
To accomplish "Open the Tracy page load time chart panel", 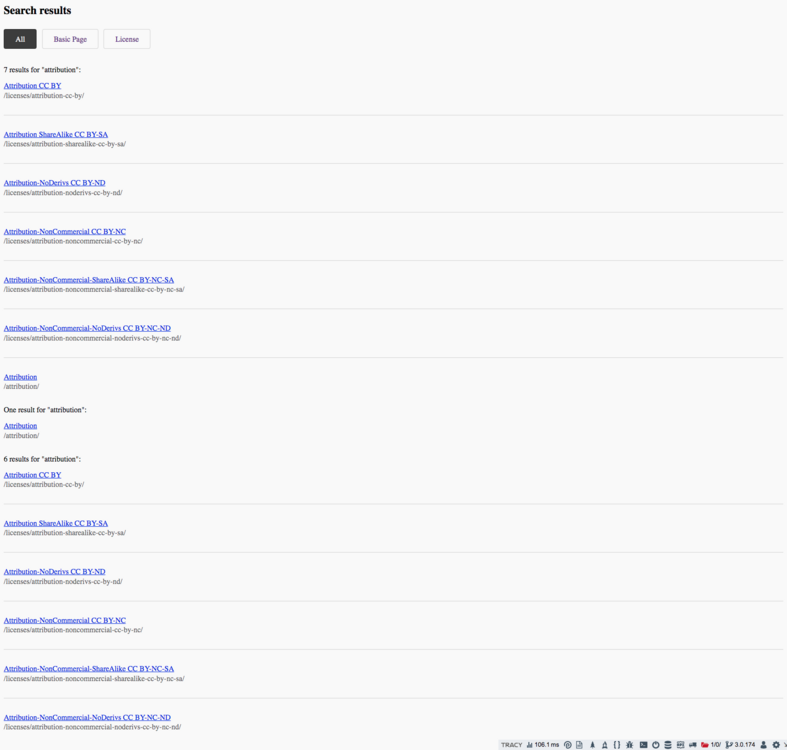I will (x=543, y=745).
